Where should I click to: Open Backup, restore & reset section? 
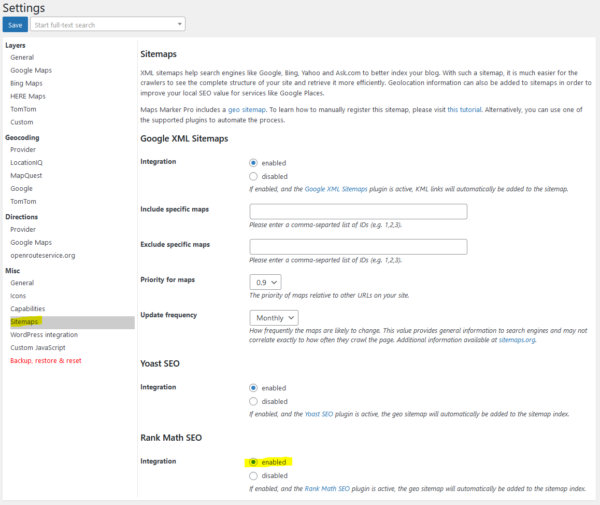47,359
